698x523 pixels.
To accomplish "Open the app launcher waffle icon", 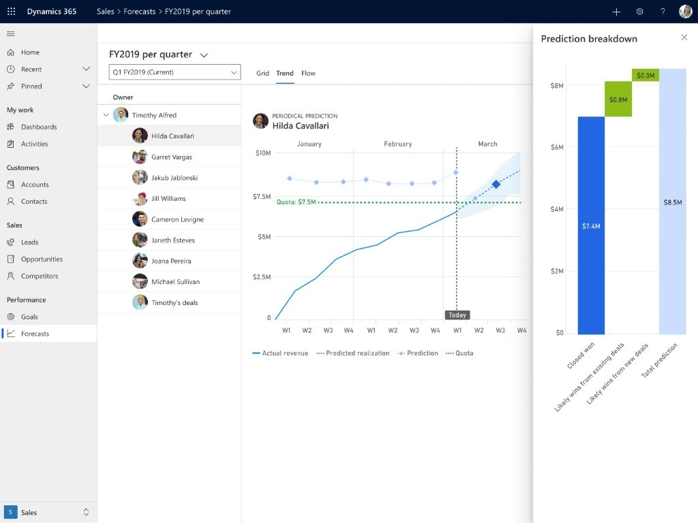I will pos(11,11).
